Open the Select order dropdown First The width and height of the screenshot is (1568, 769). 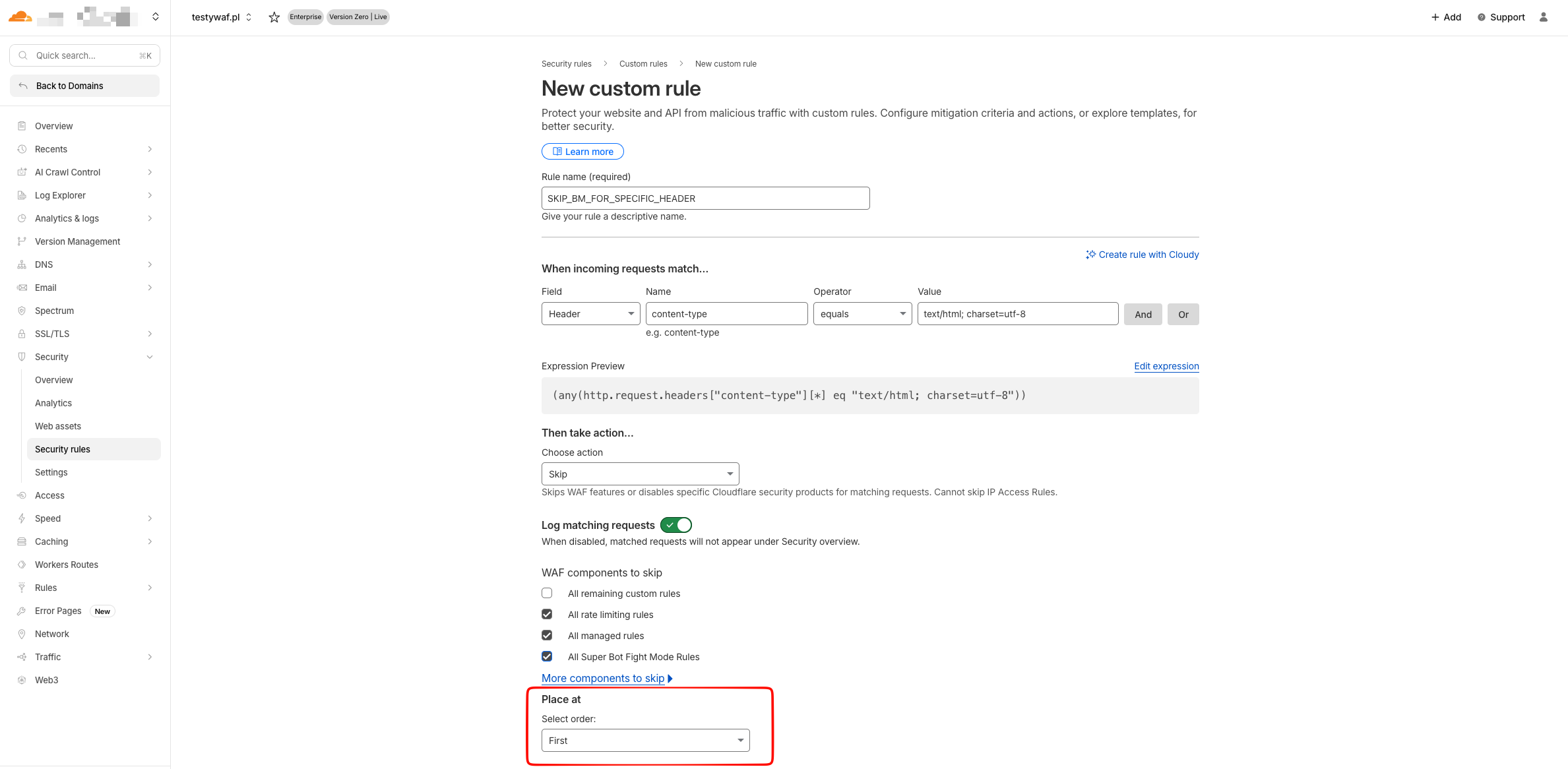point(646,741)
